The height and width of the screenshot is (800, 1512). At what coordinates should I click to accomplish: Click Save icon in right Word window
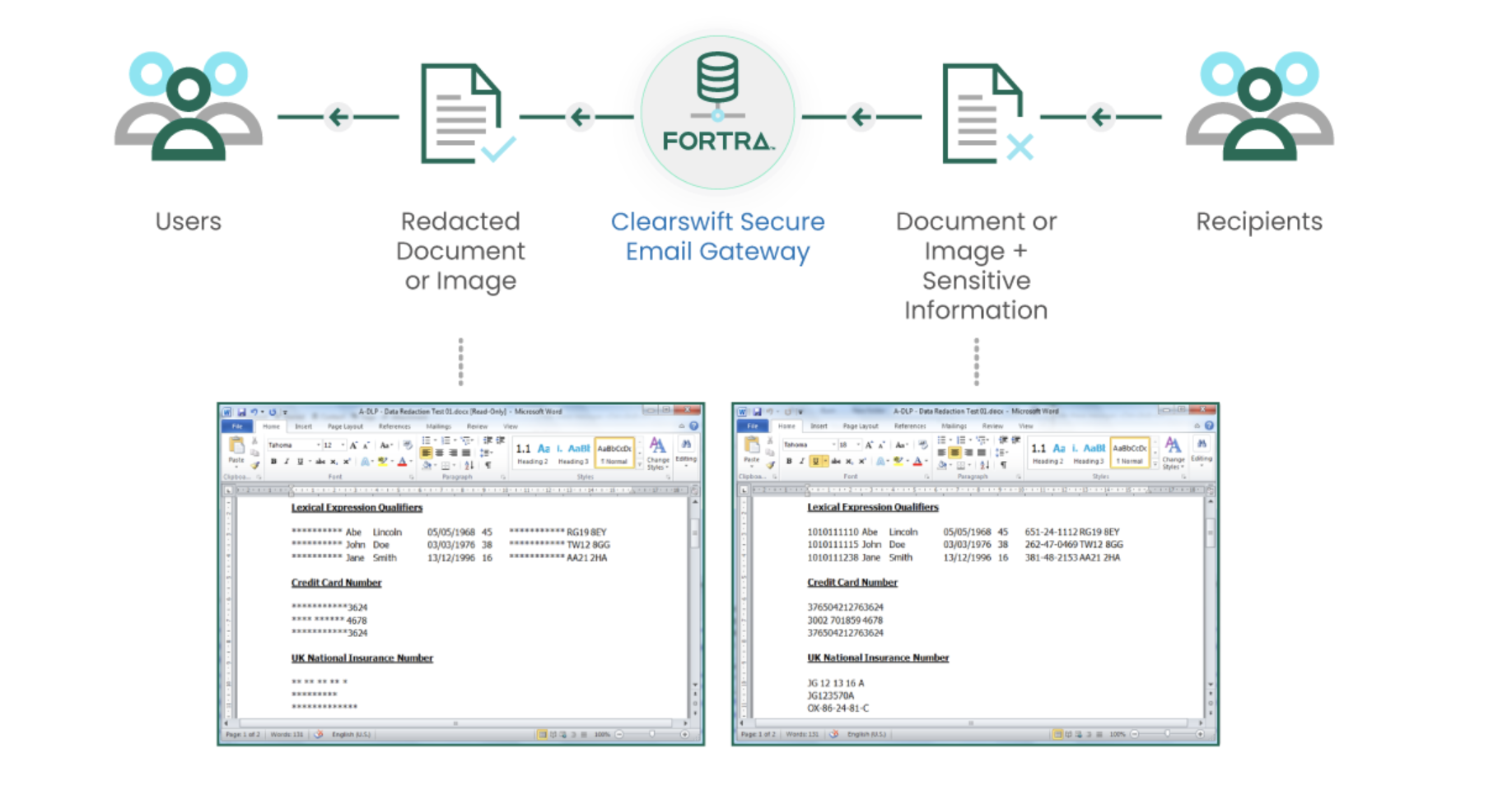click(757, 412)
